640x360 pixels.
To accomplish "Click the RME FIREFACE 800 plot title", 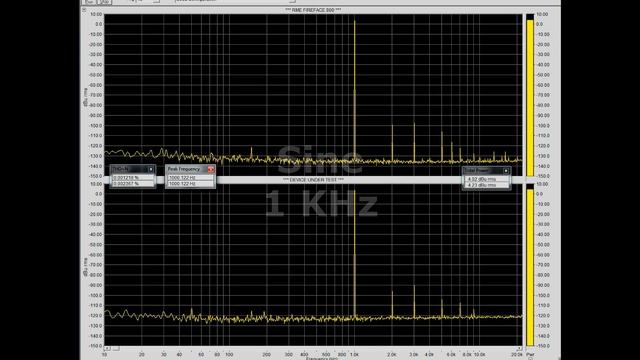I will pyautogui.click(x=313, y=10).
